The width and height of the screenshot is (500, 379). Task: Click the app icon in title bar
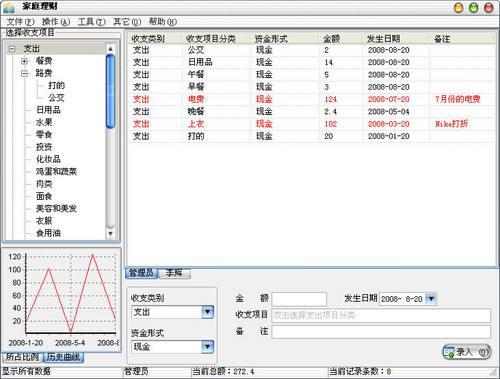click(8, 7)
